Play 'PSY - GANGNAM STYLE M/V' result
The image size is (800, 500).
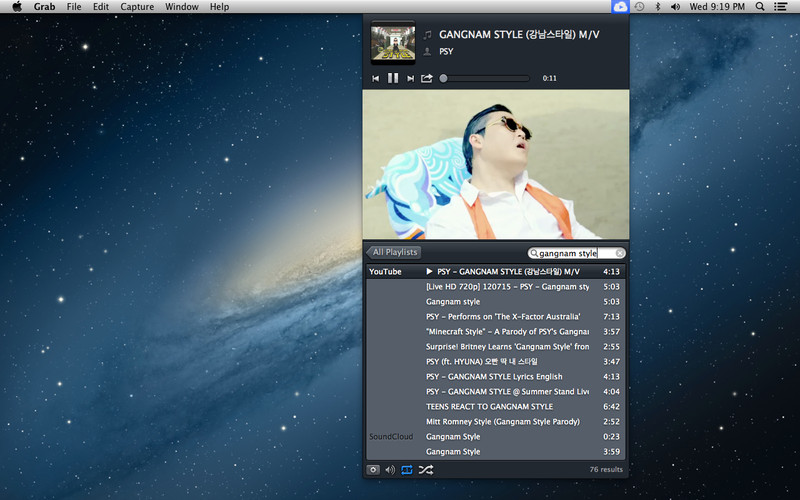(x=496, y=271)
